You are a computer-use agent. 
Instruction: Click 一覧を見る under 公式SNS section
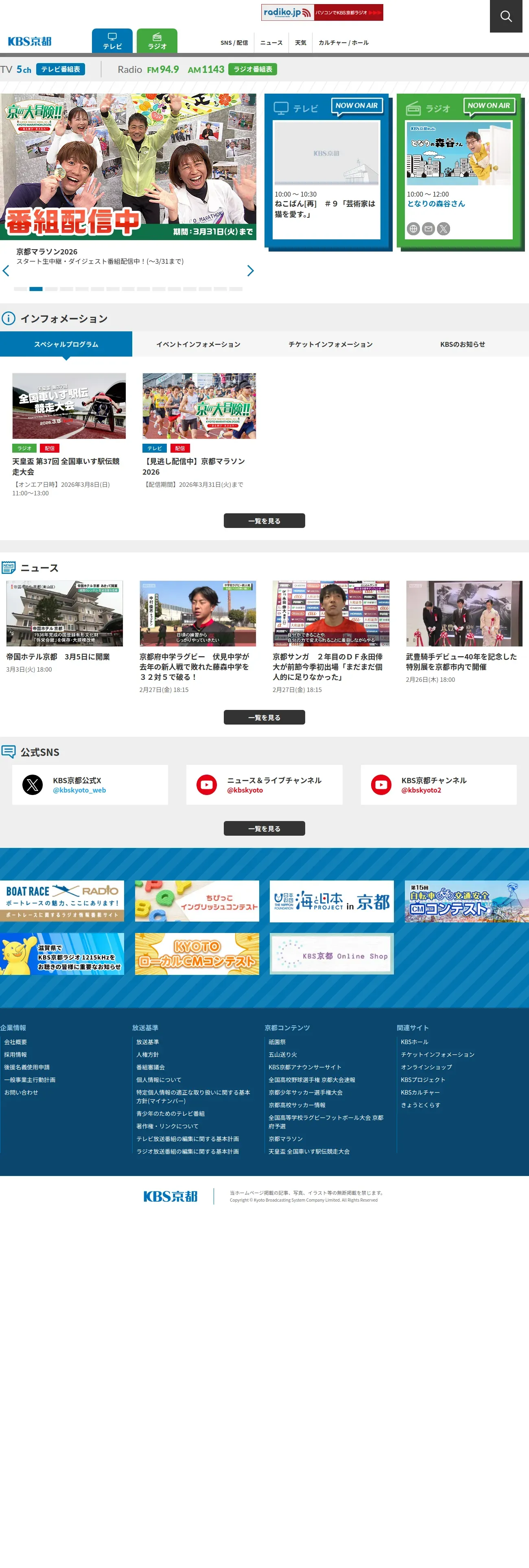coord(264,828)
